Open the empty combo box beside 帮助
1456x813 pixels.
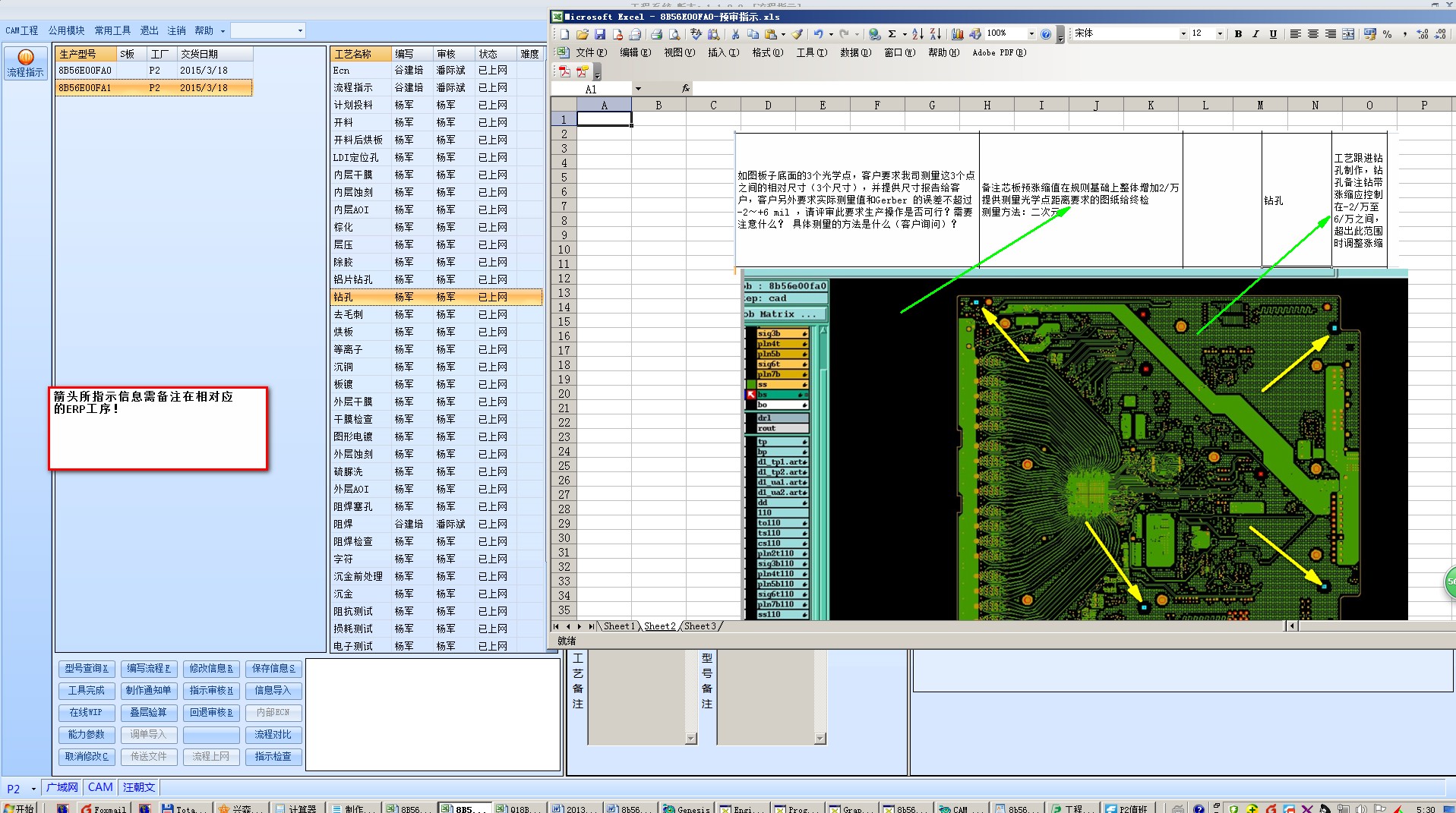click(267, 30)
